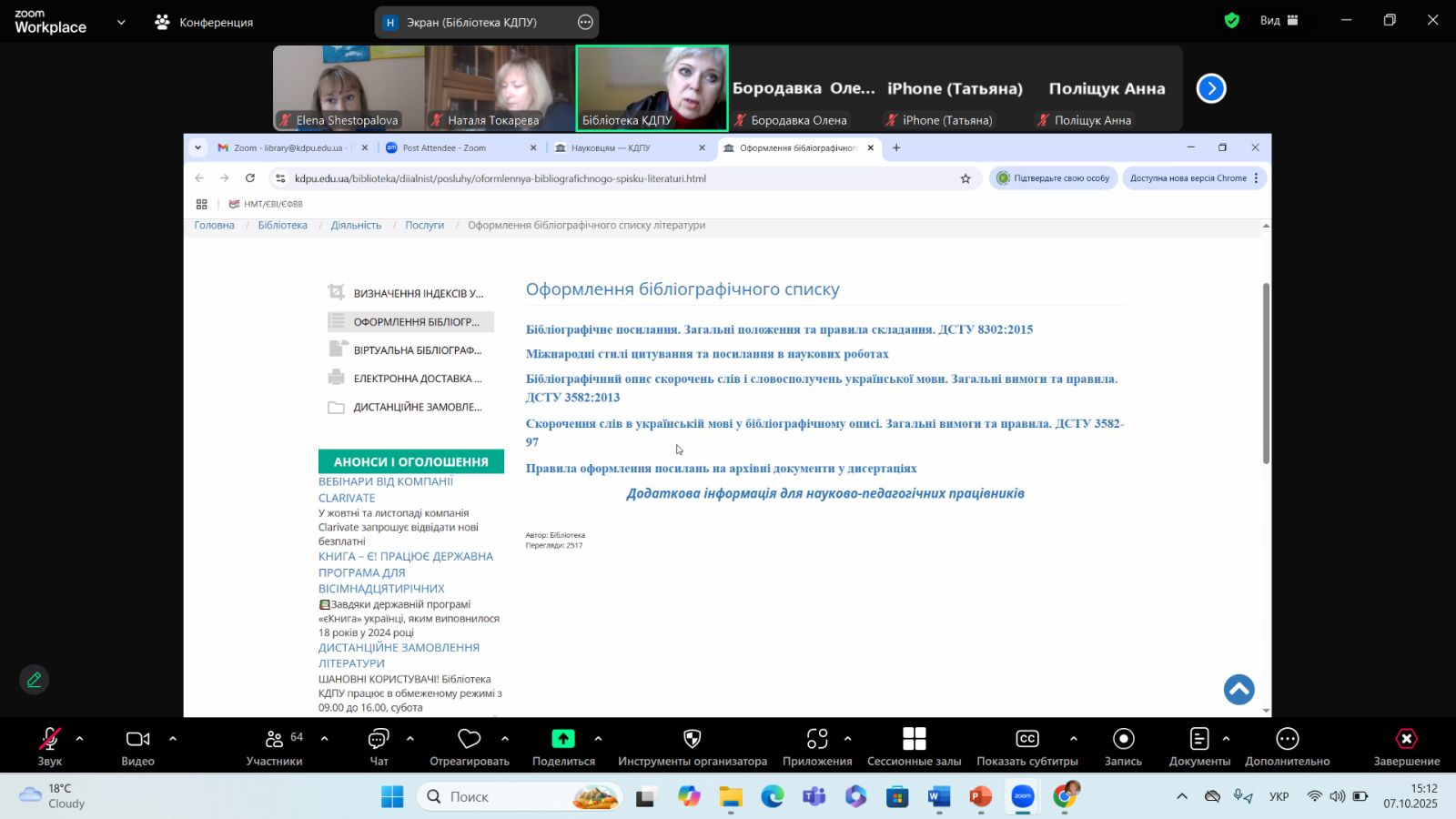Click the React heart icon
Image resolution: width=1456 pixels, height=819 pixels.
click(469, 739)
